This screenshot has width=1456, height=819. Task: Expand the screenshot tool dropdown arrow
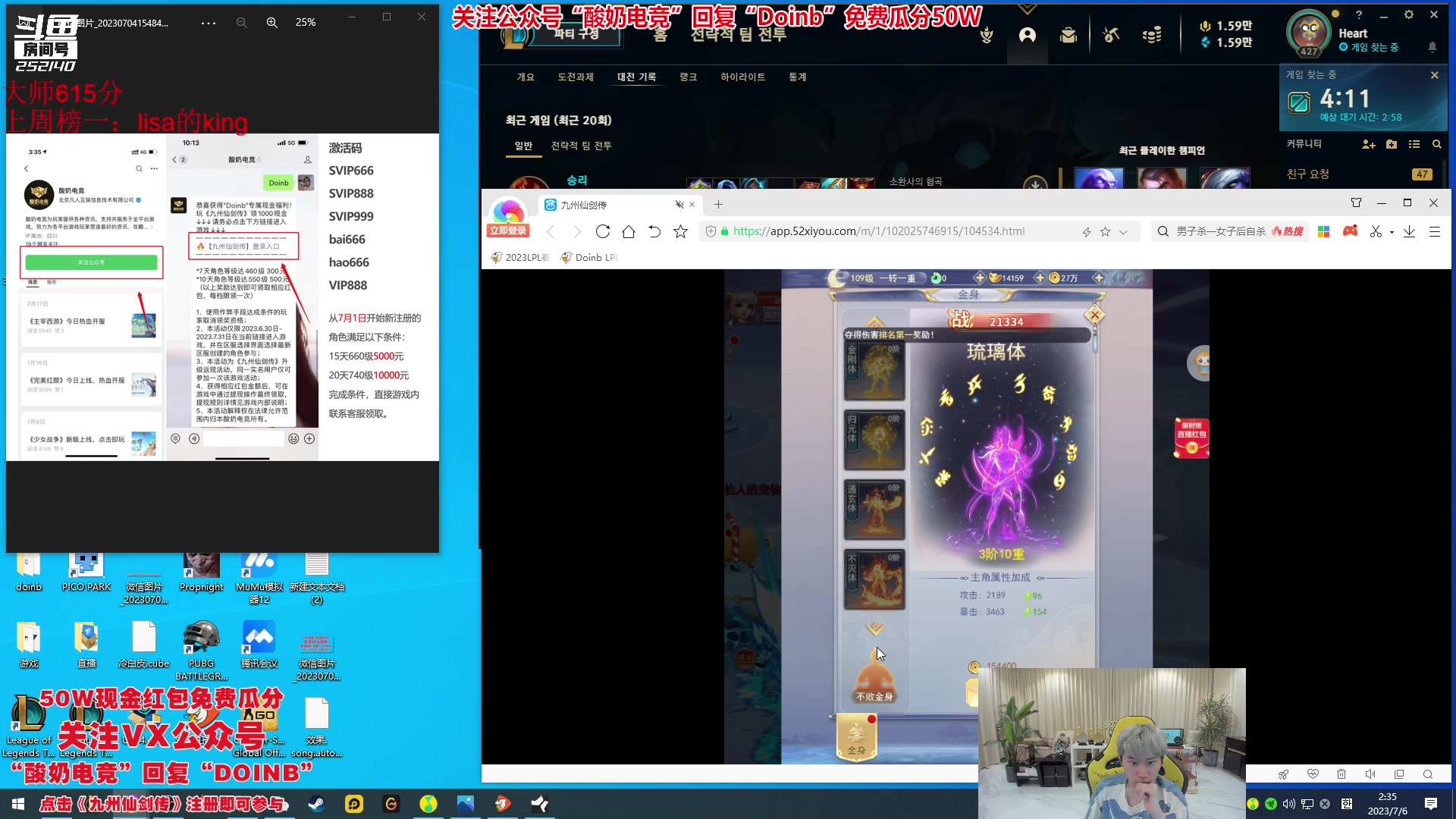point(1392,232)
